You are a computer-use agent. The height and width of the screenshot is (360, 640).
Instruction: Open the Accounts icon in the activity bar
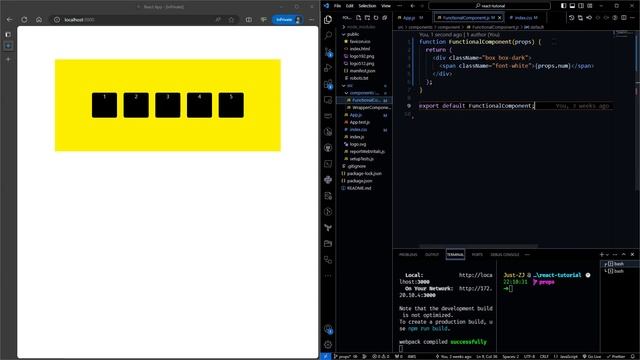(328, 329)
